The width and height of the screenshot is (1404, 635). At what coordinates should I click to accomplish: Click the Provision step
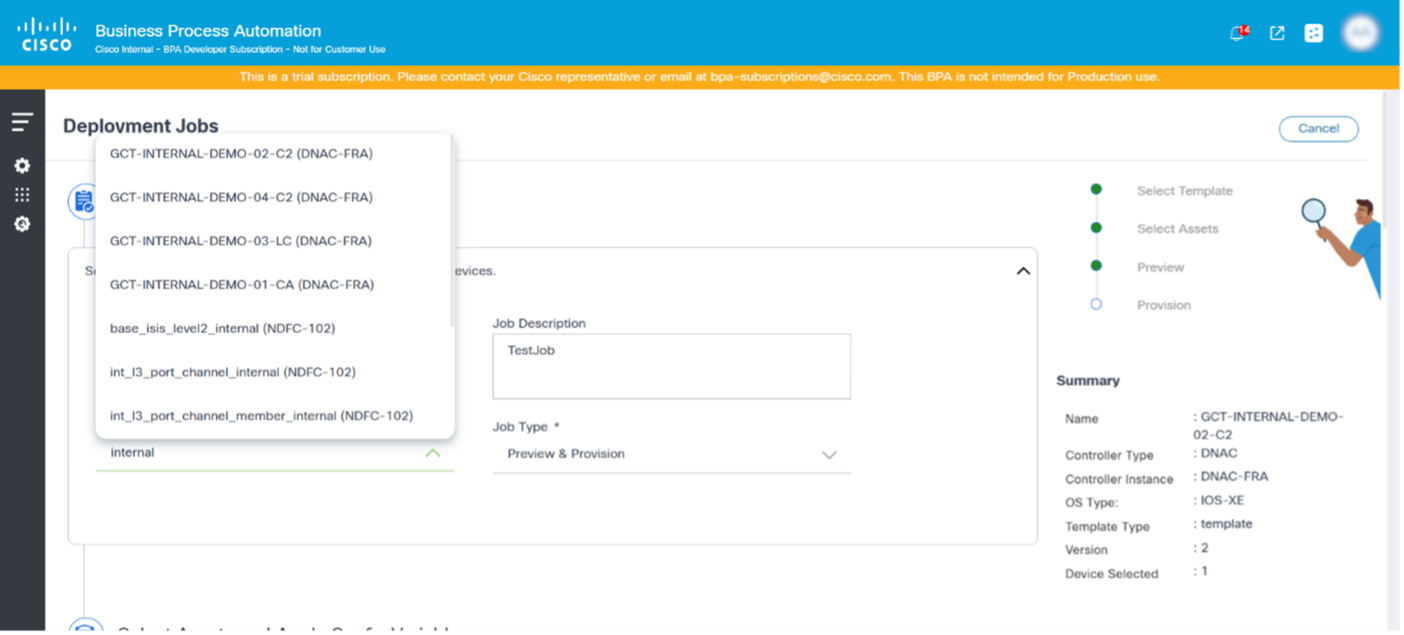(1164, 305)
